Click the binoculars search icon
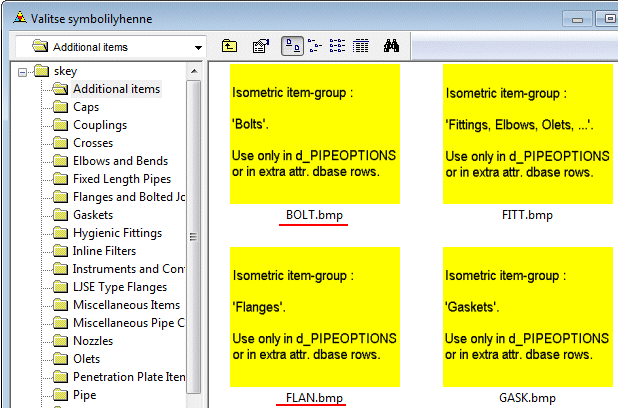 [x=392, y=45]
